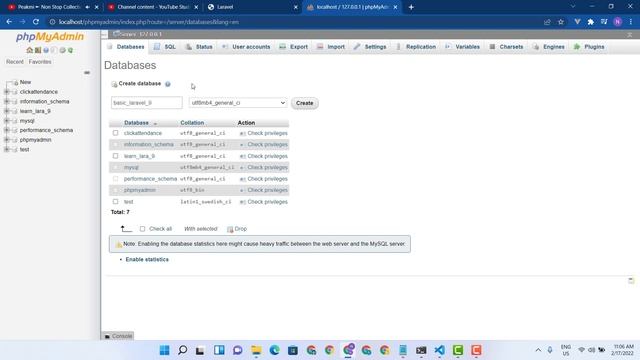Open the Status tab
Viewport: 640px width, 360px height.
pyautogui.click(x=200, y=47)
